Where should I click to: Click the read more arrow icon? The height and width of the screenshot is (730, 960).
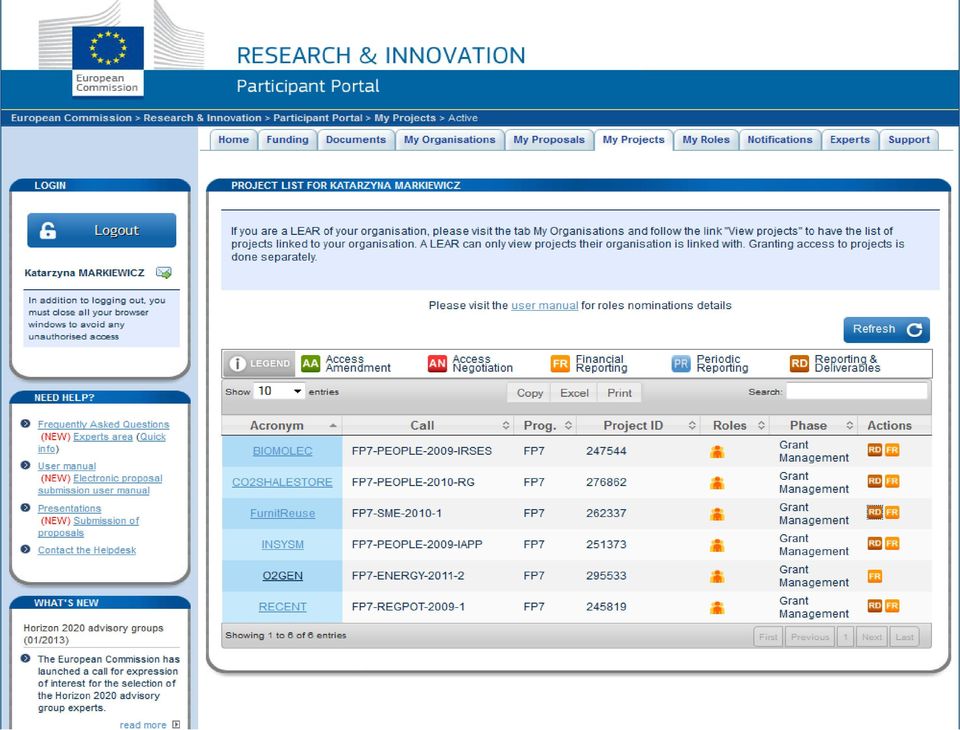[176, 724]
